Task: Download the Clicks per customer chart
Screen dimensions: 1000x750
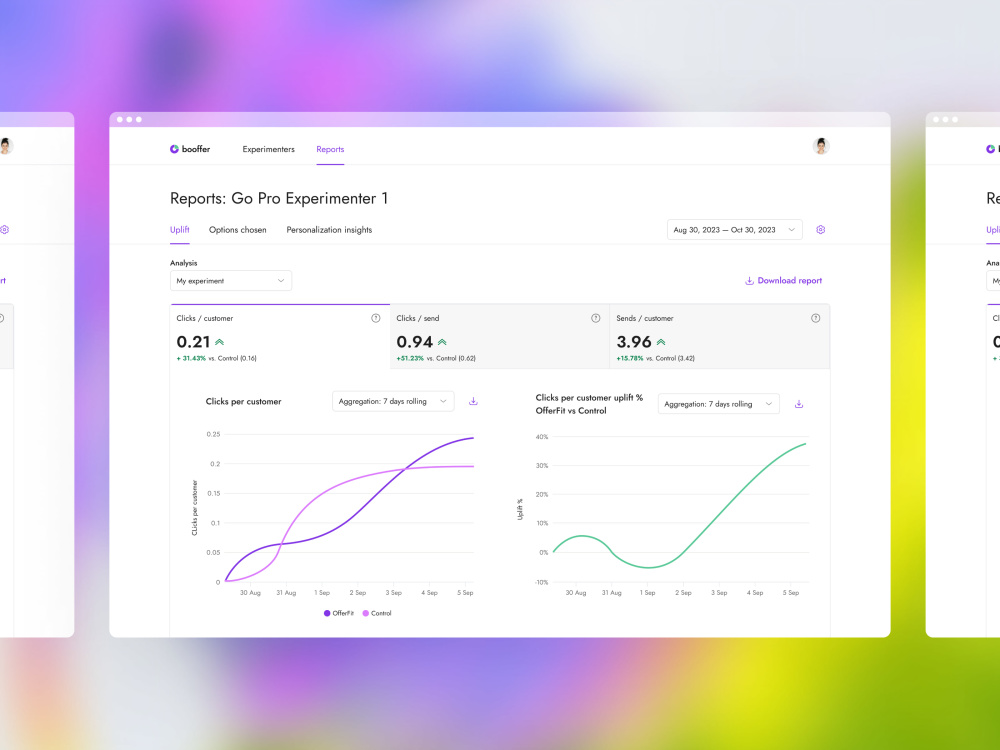Action: pyautogui.click(x=473, y=401)
